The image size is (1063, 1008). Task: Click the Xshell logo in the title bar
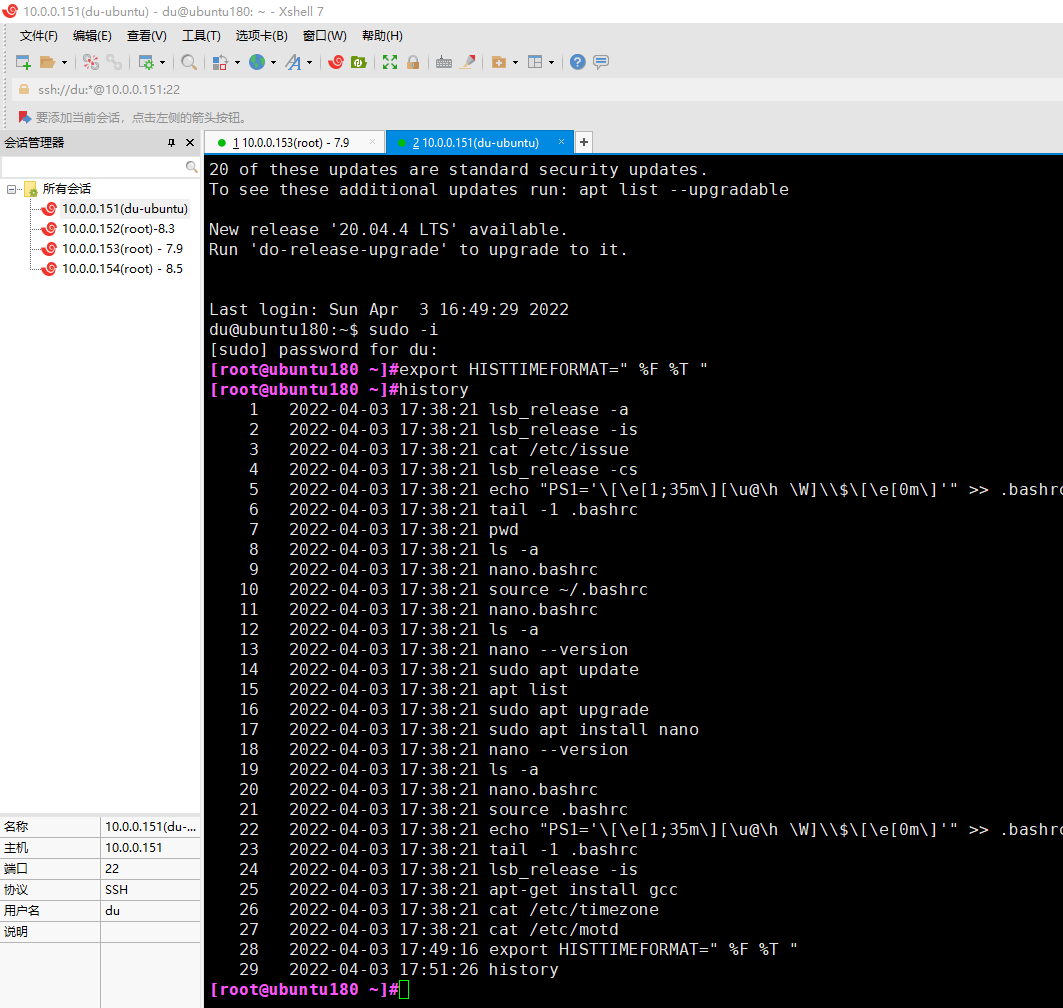coord(9,11)
